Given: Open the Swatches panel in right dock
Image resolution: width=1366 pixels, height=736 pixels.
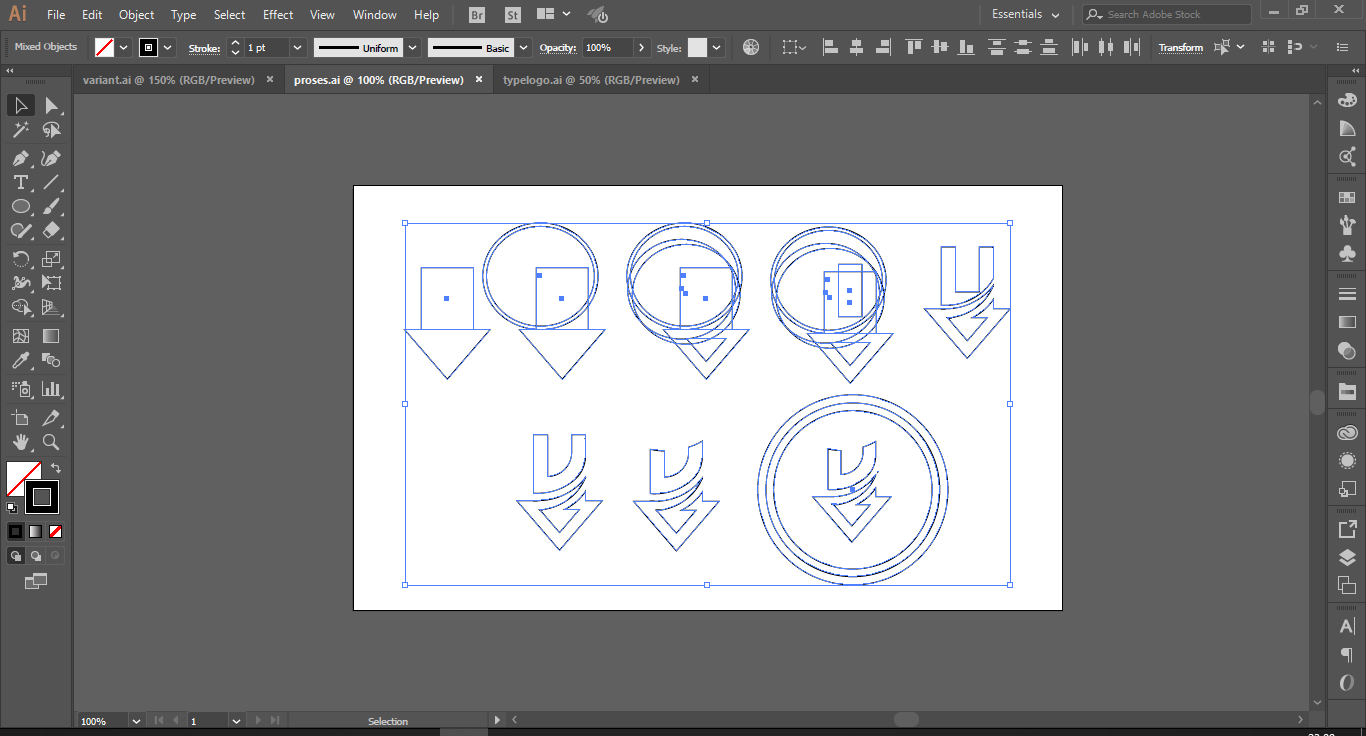Looking at the screenshot, I should [x=1347, y=197].
